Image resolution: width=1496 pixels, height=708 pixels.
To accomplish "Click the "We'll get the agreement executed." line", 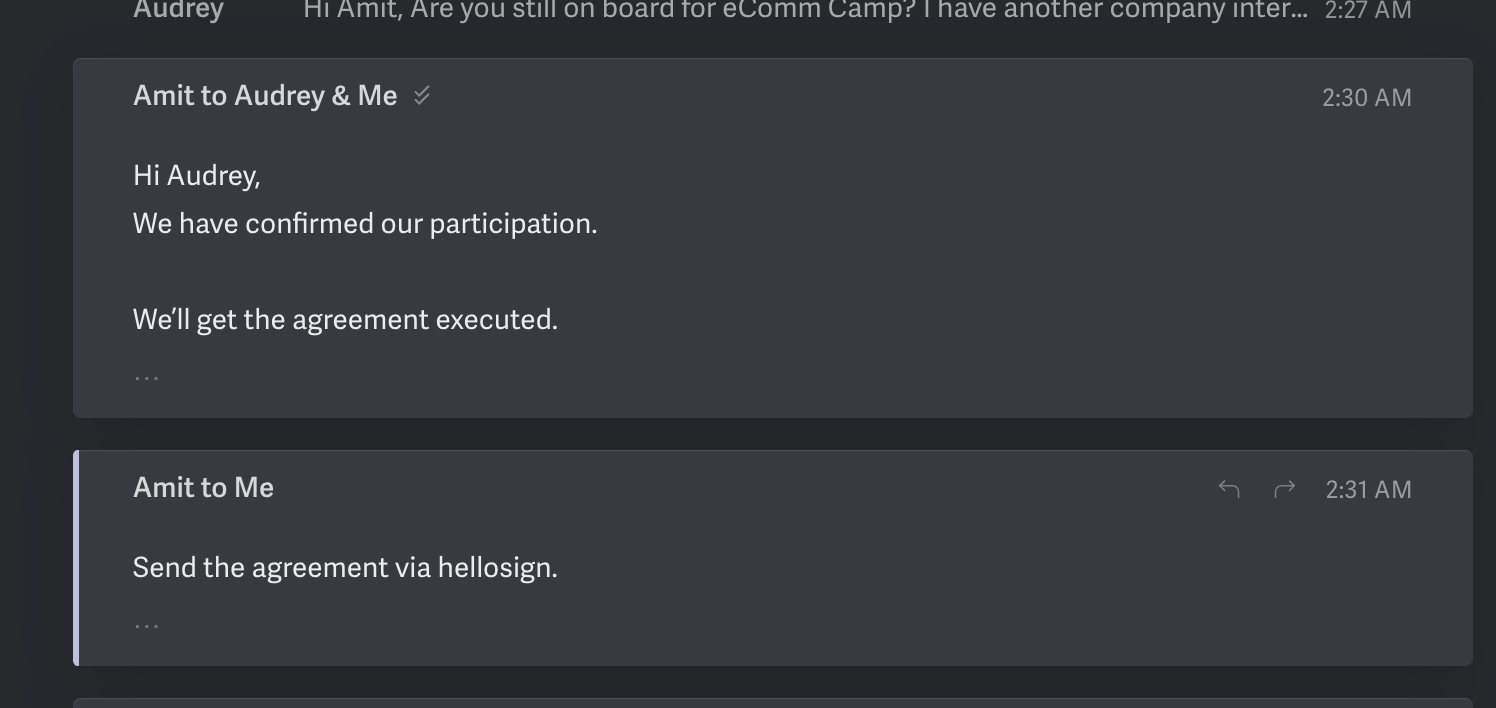I will click(x=345, y=320).
